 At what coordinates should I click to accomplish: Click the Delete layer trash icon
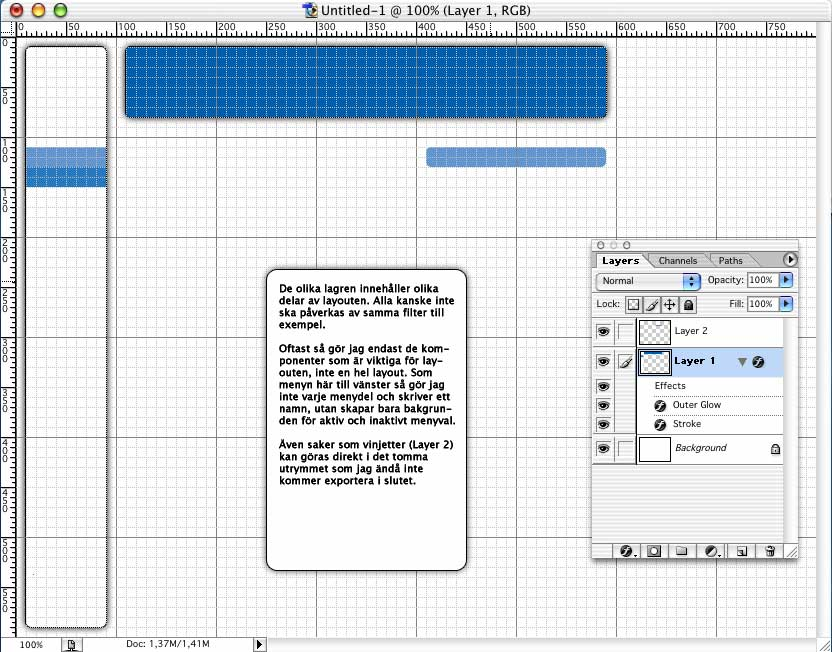[770, 550]
